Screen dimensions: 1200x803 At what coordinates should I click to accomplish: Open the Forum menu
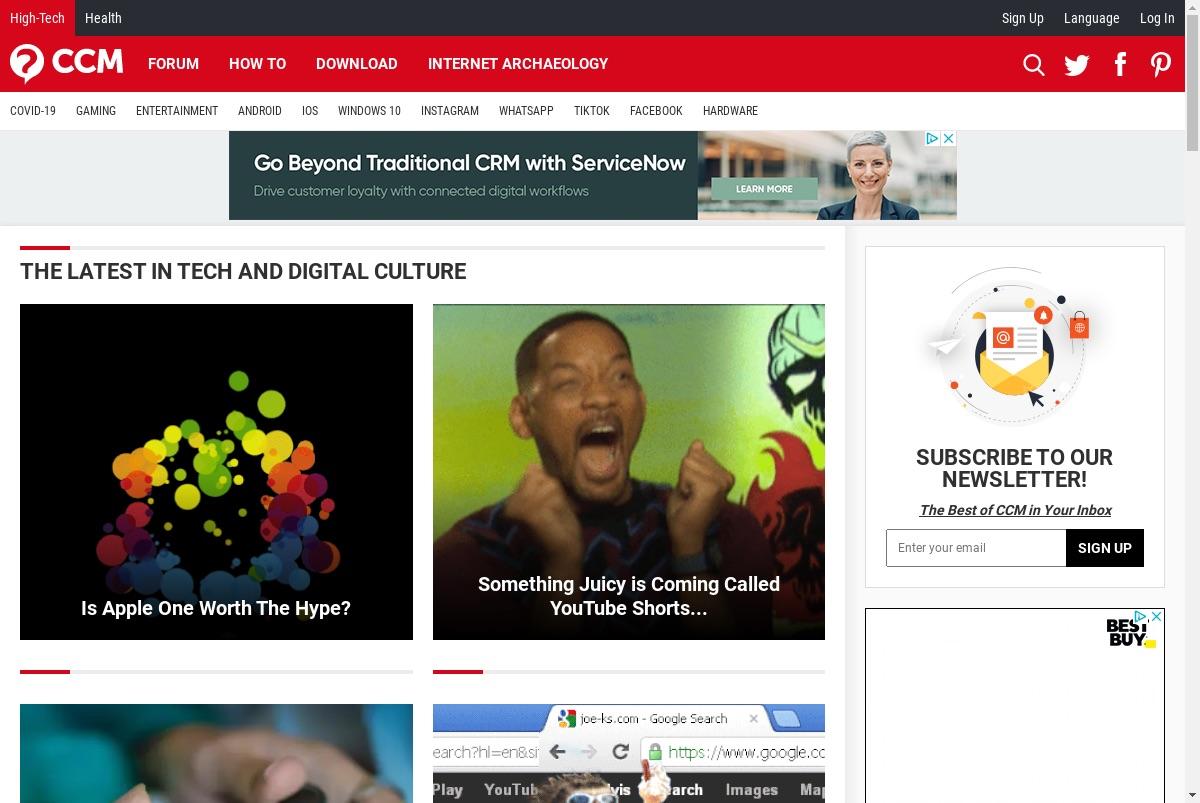click(x=173, y=64)
